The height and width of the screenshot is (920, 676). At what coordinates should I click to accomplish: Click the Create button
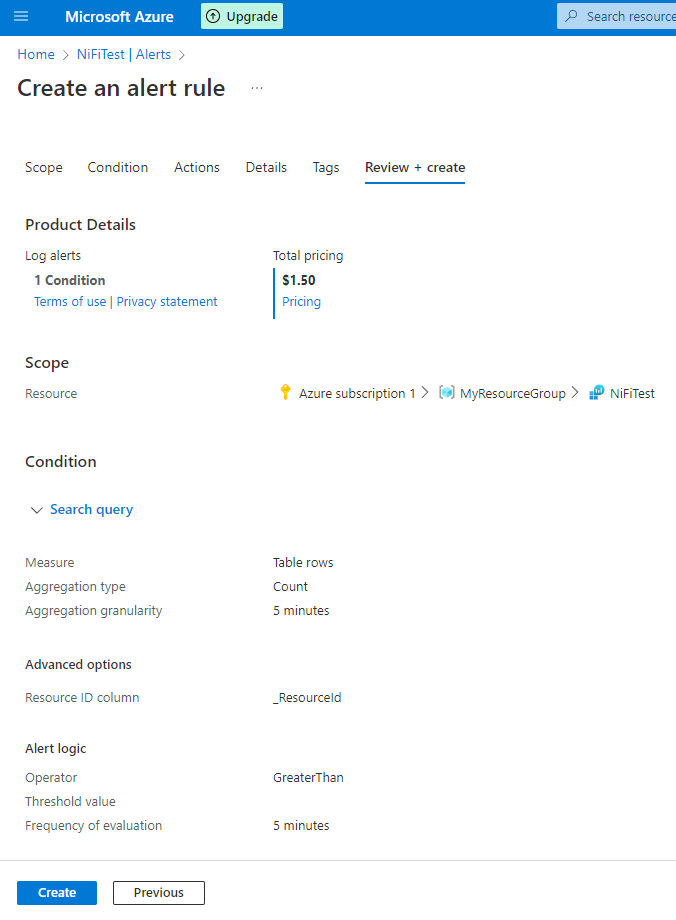57,893
